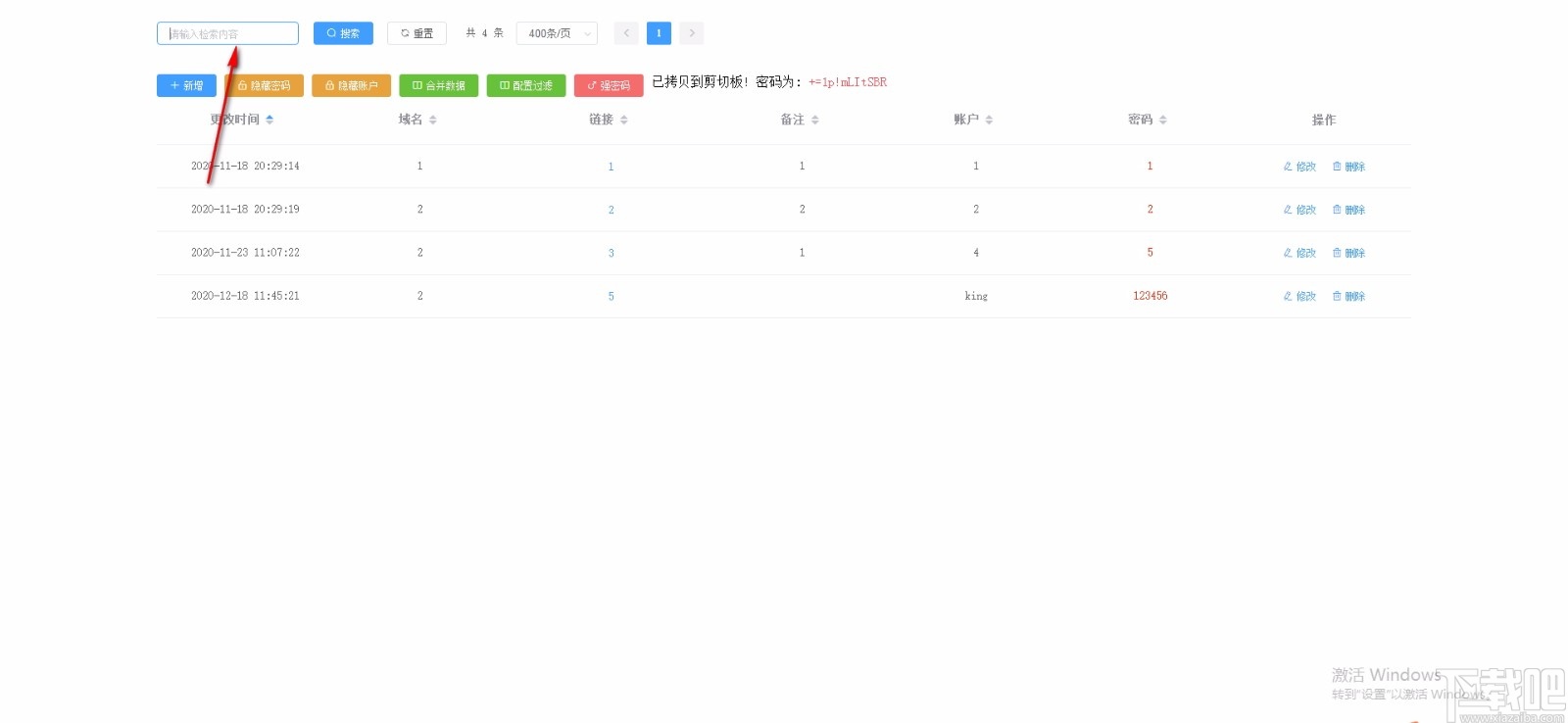Edit the 11:07:22 row with 修改

tap(1299, 253)
